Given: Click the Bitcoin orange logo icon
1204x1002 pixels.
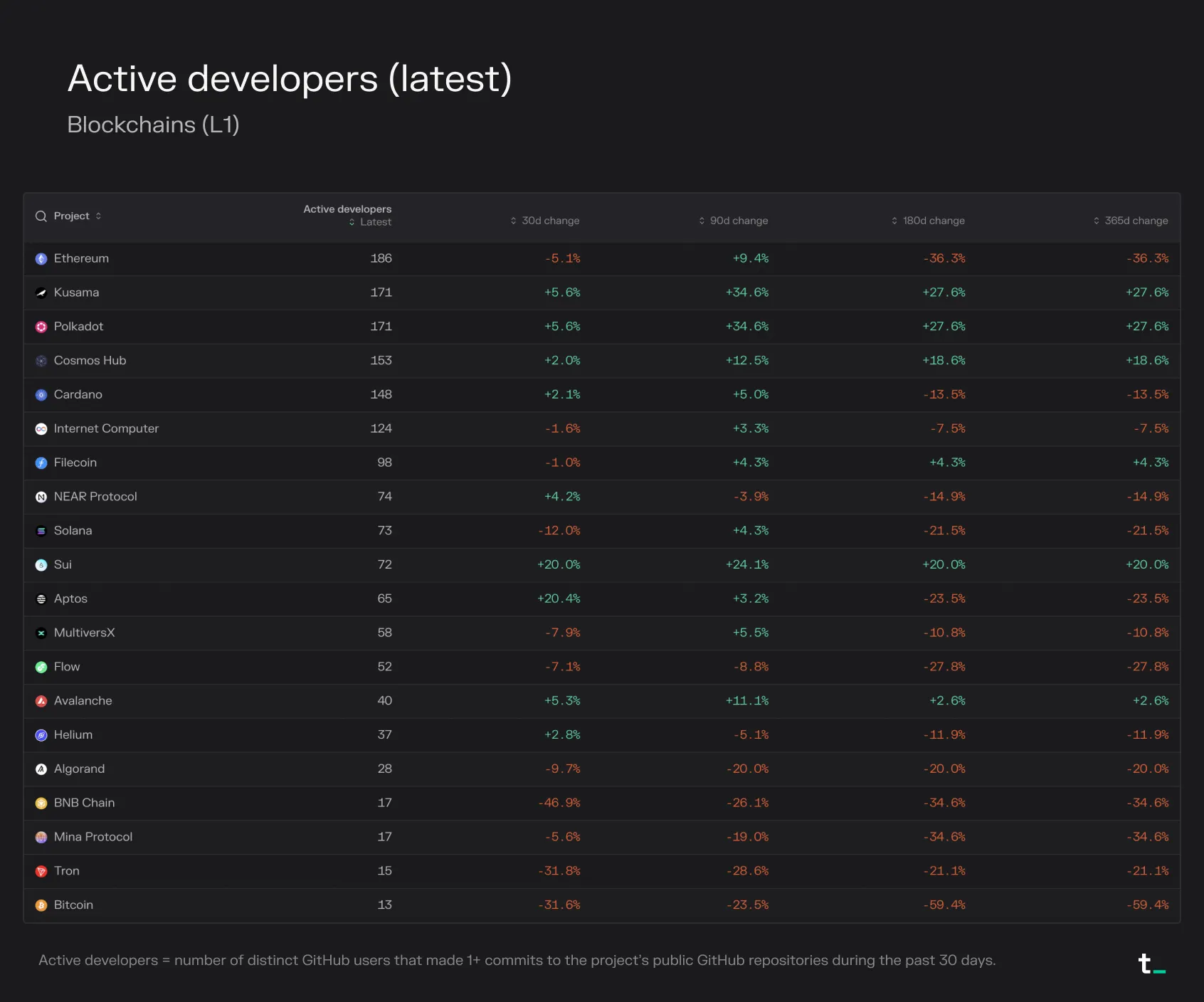Looking at the screenshot, I should (x=41, y=905).
